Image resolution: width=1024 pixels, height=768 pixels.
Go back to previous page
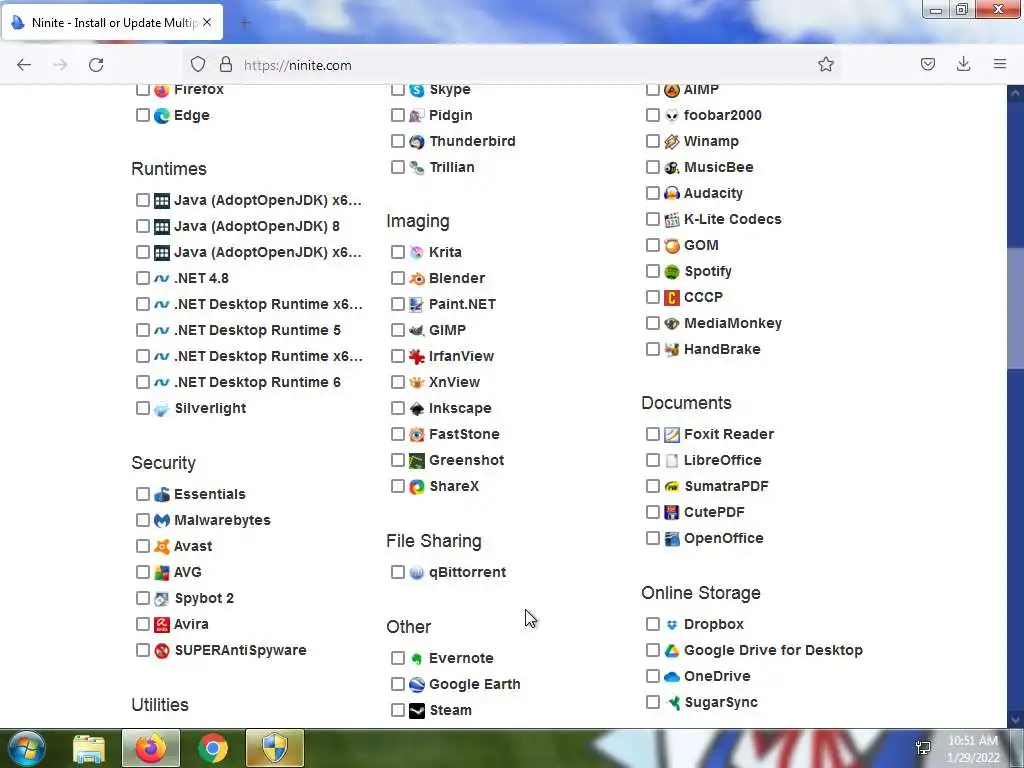(x=24, y=65)
